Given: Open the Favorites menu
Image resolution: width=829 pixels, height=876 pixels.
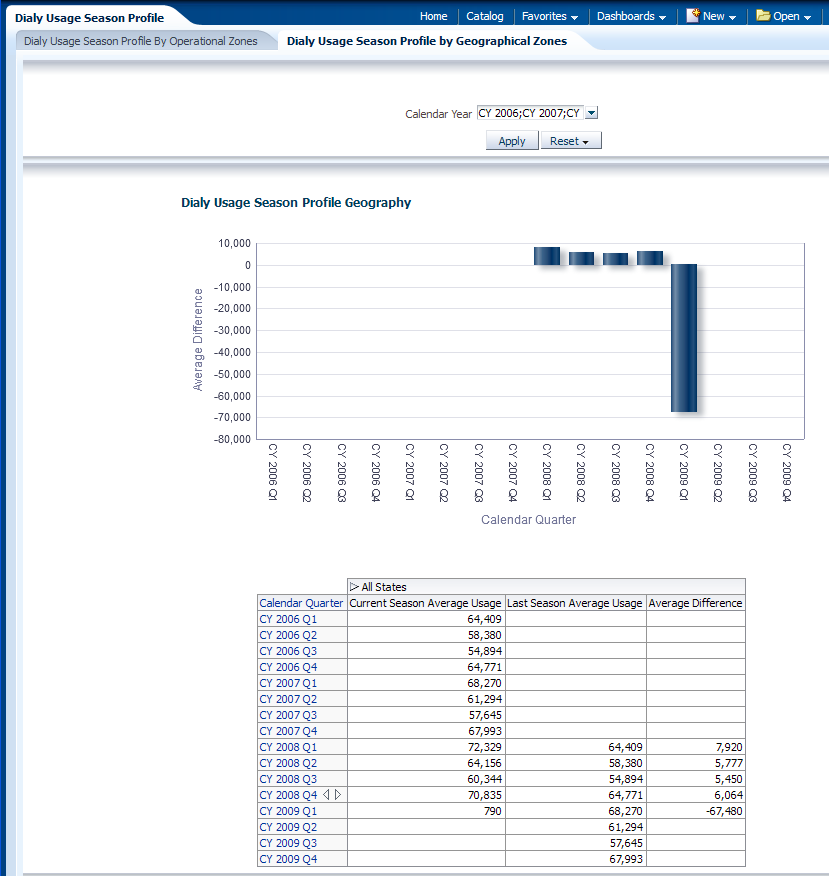Looking at the screenshot, I should pyautogui.click(x=549, y=16).
